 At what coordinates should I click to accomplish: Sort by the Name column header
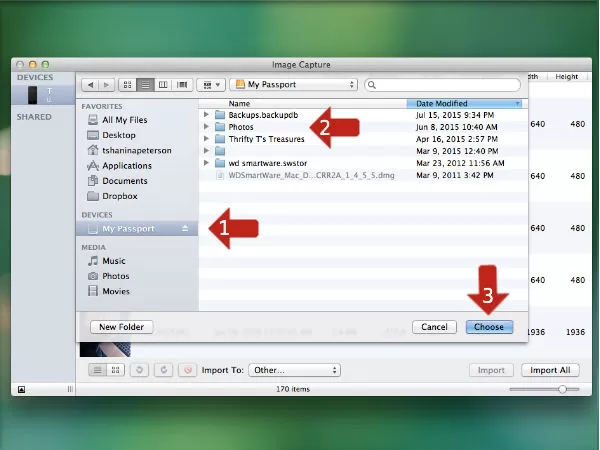(x=300, y=103)
